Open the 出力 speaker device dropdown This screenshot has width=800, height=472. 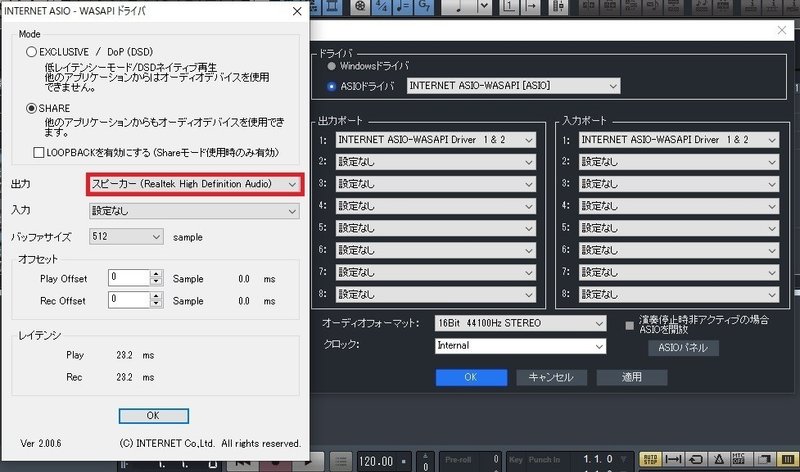(x=194, y=184)
